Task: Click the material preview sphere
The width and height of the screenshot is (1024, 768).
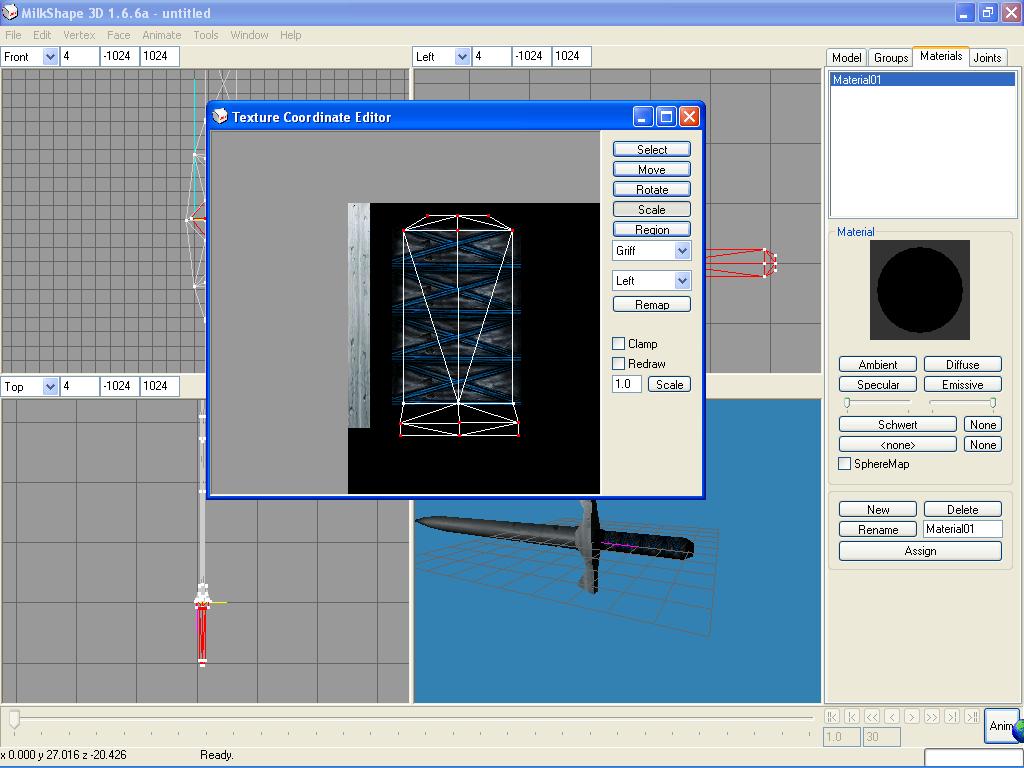Action: [919, 289]
